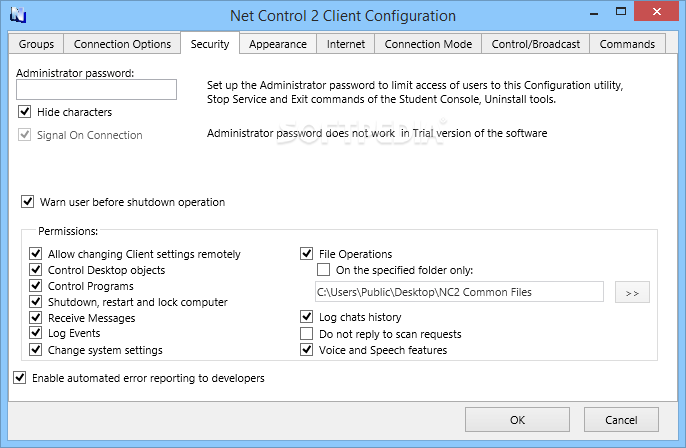The width and height of the screenshot is (686, 448).
Task: Open the Groups tab
Action: [x=36, y=44]
